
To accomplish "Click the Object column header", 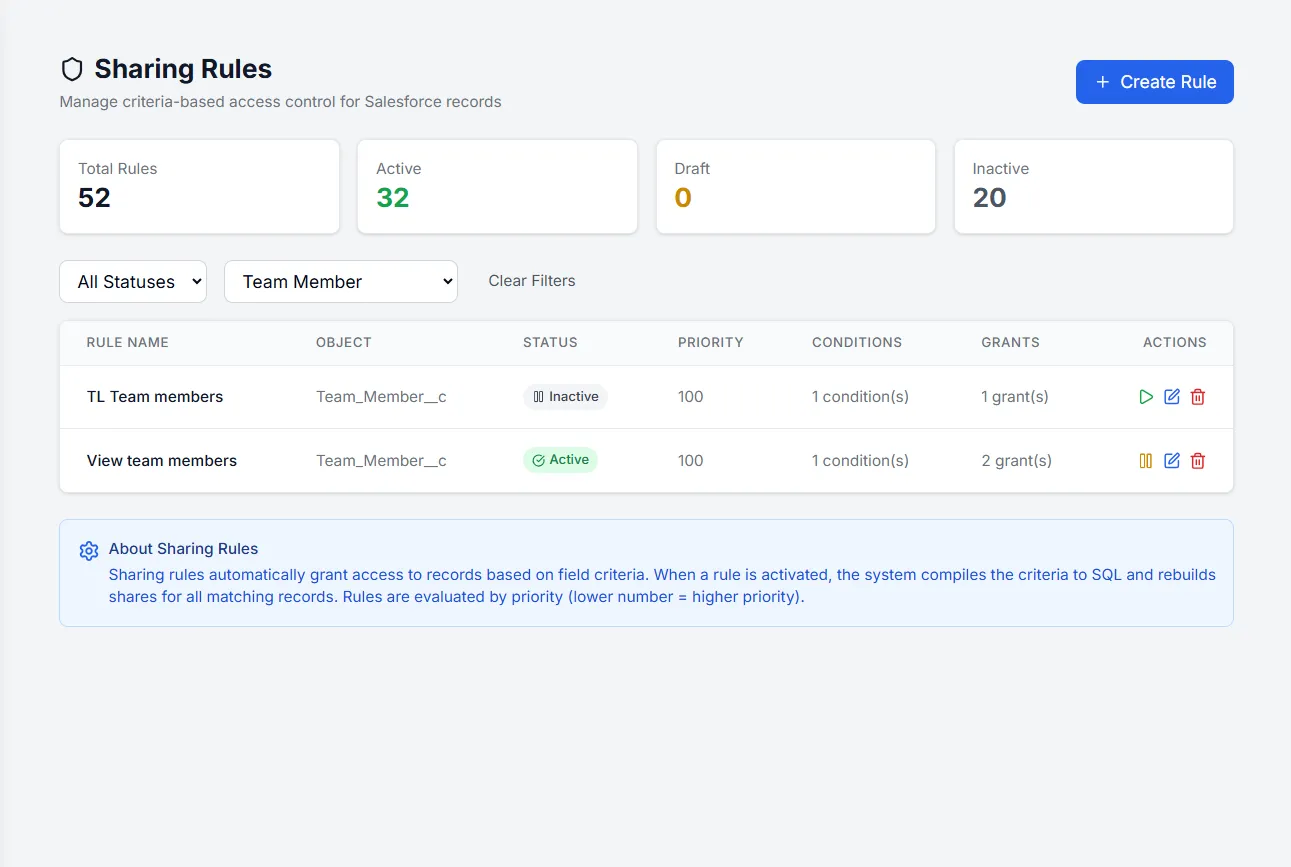I will [344, 342].
